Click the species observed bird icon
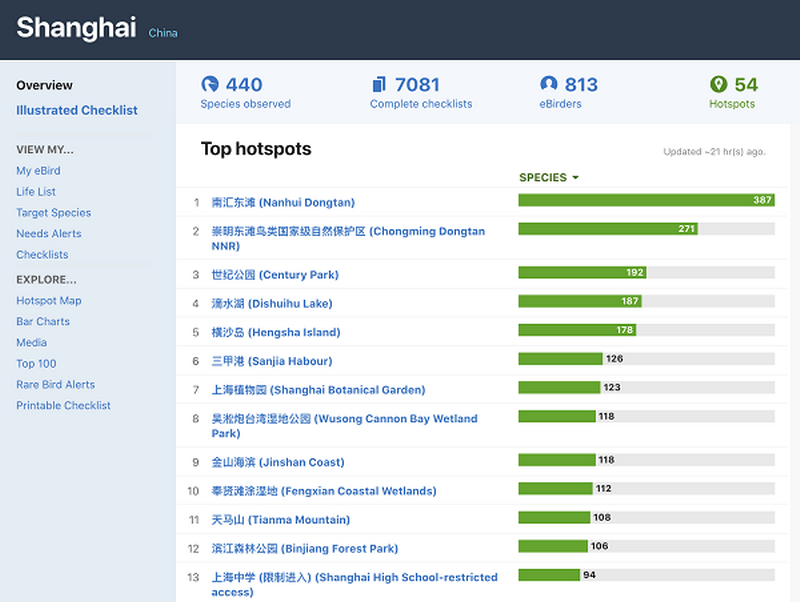 210,85
